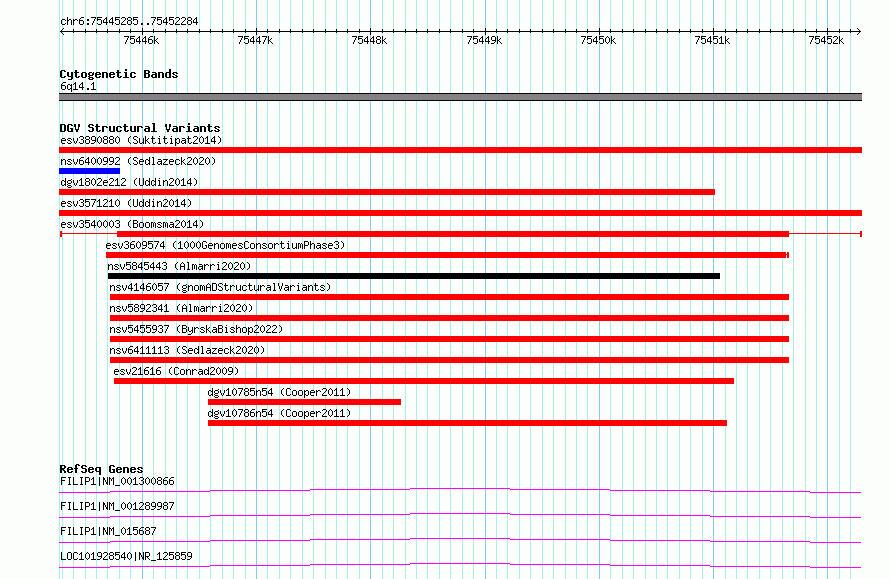Image resolution: width=890 pixels, height=579 pixels.
Task: Open FILIP1|NM_001300866 transcript label
Action: pyautogui.click(x=117, y=481)
